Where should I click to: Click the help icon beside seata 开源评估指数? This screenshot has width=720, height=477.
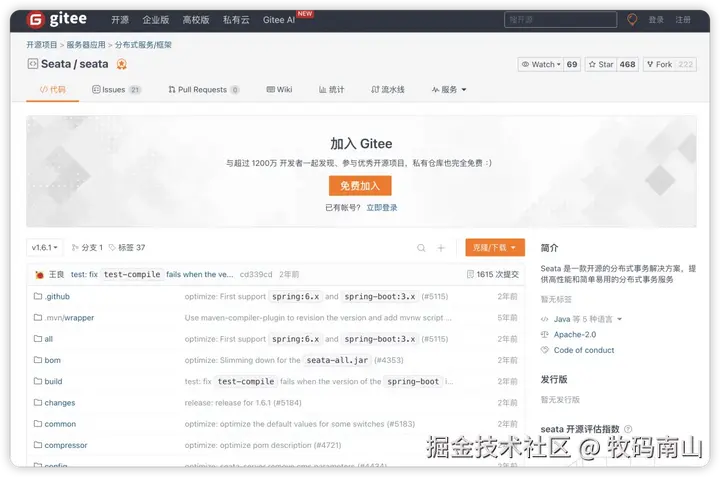point(628,429)
